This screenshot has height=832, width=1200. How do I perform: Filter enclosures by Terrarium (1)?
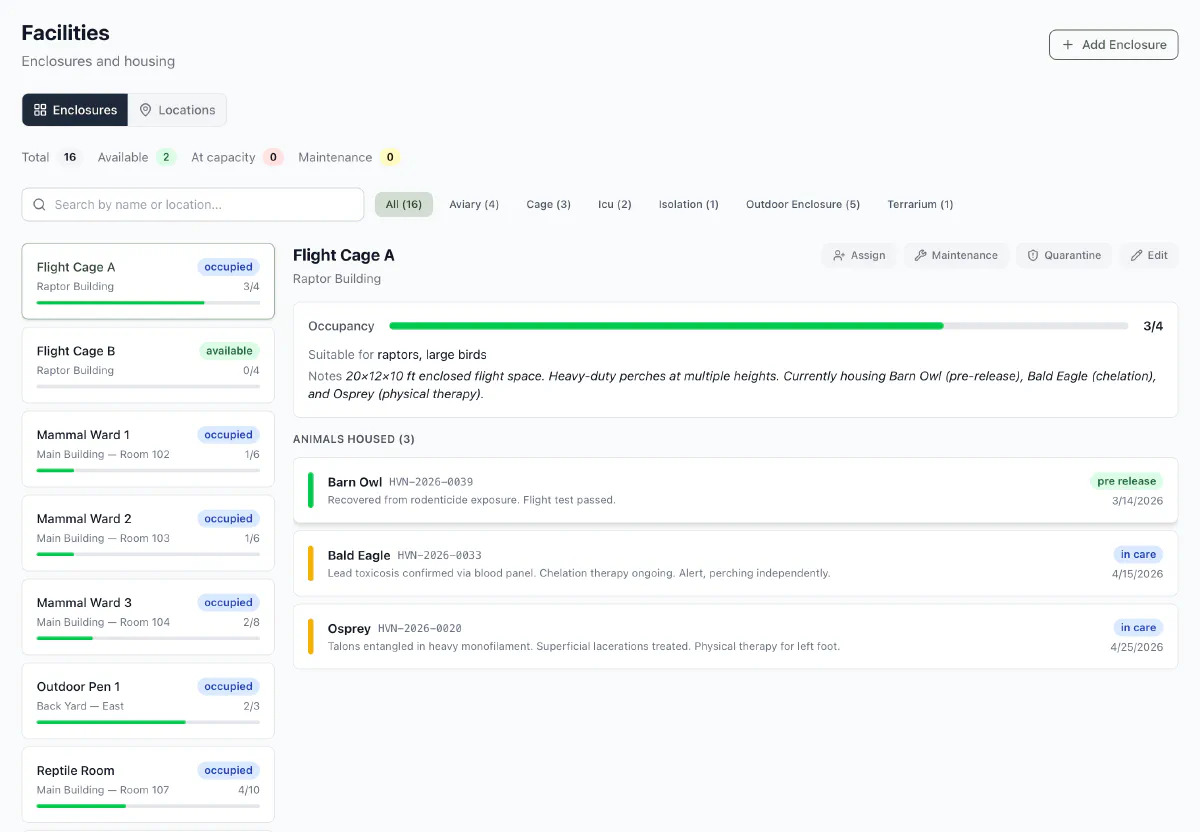pyautogui.click(x=920, y=204)
